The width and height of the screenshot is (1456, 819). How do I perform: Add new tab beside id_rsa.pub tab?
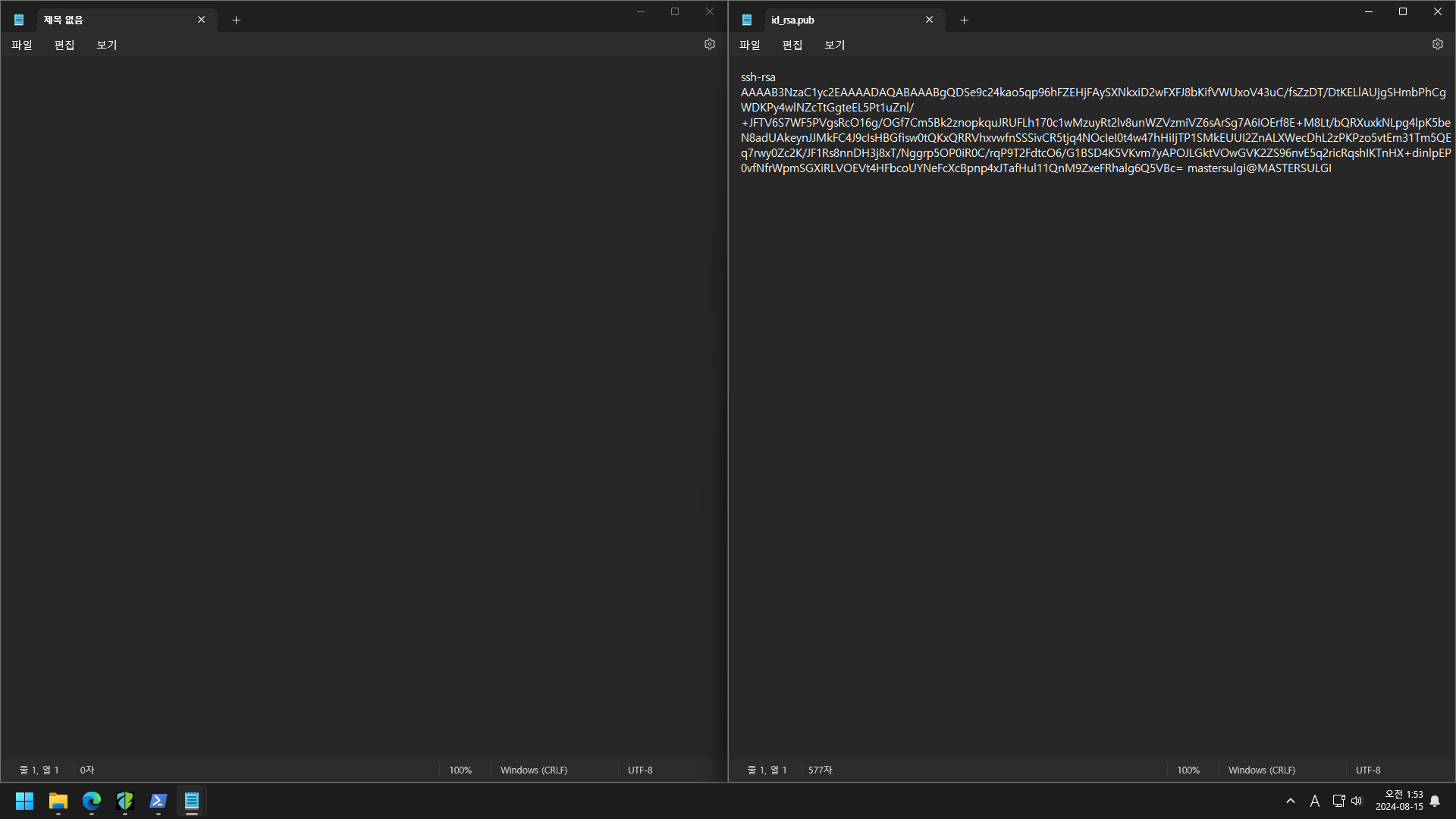(x=964, y=20)
